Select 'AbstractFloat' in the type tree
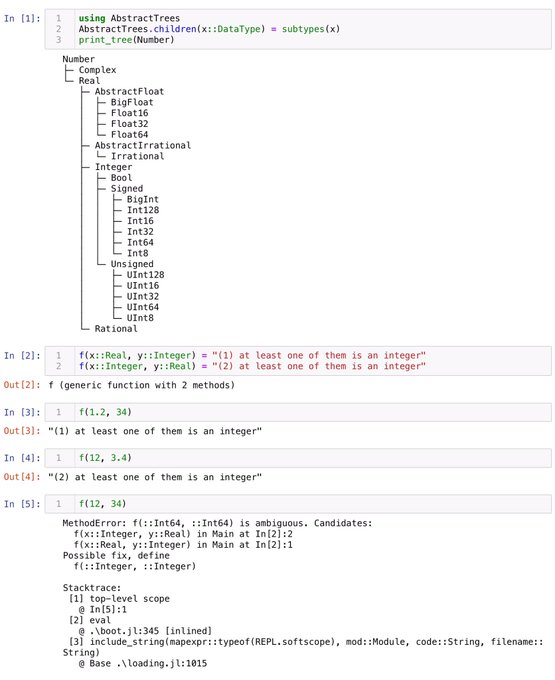This screenshot has width=555, height=680. 129,92
